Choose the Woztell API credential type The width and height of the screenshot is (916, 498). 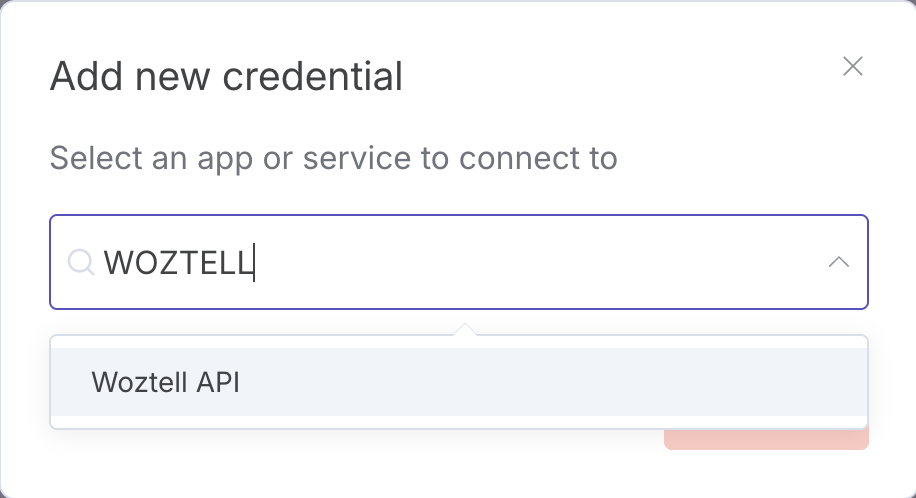pos(165,382)
